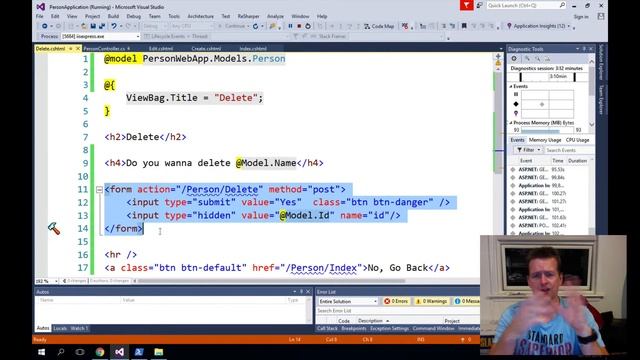The height and width of the screenshot is (360, 640).
Task: Open the Application Insights dropdown
Action: click(569, 26)
